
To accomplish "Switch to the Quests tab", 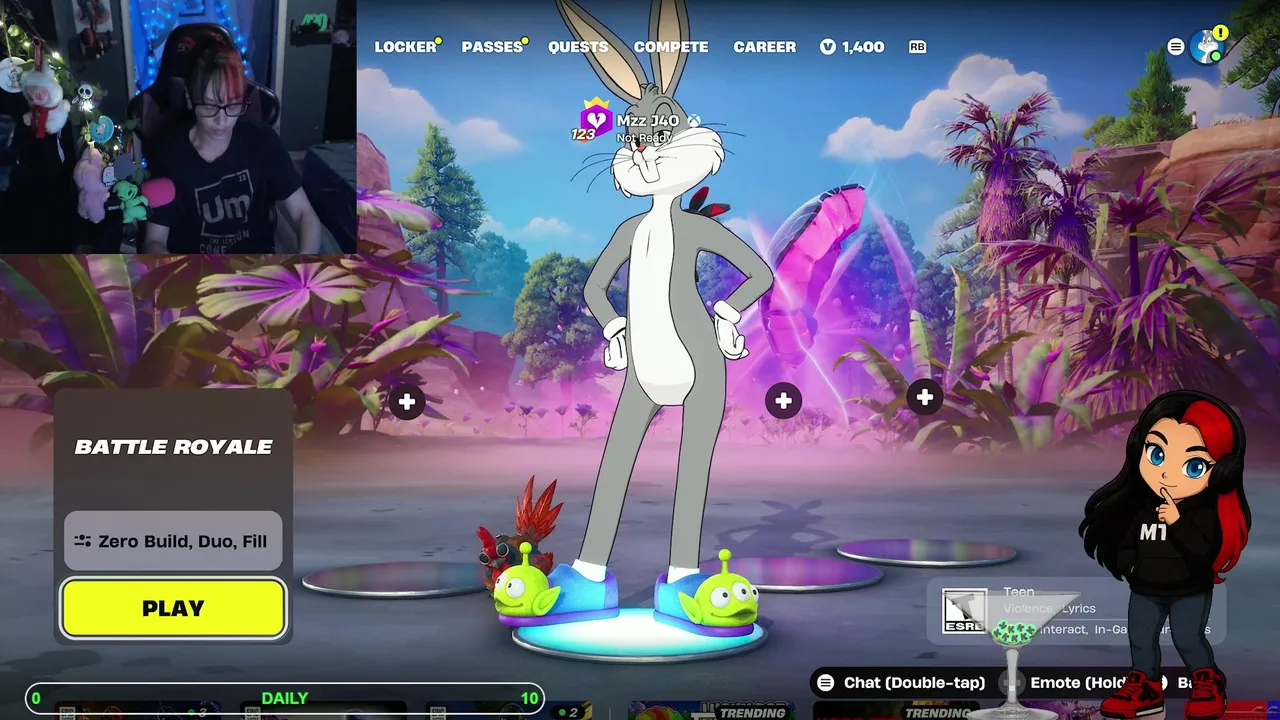I will click(578, 47).
